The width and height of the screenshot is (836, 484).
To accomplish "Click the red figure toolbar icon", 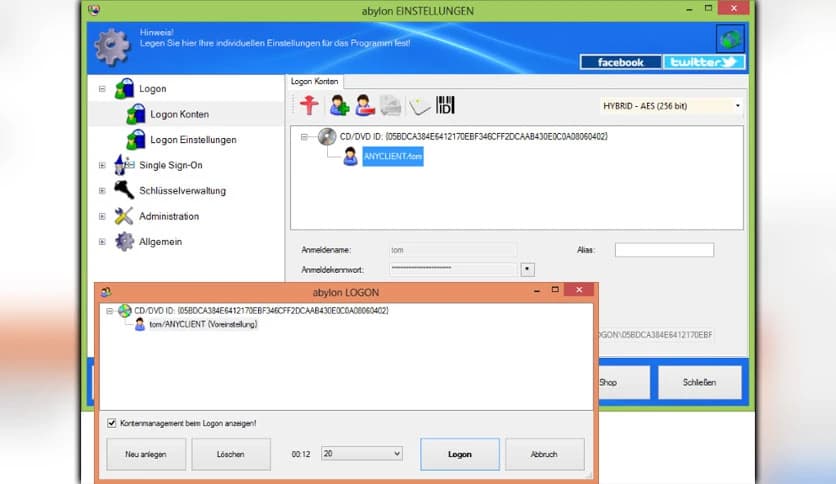I will pyautogui.click(x=309, y=105).
